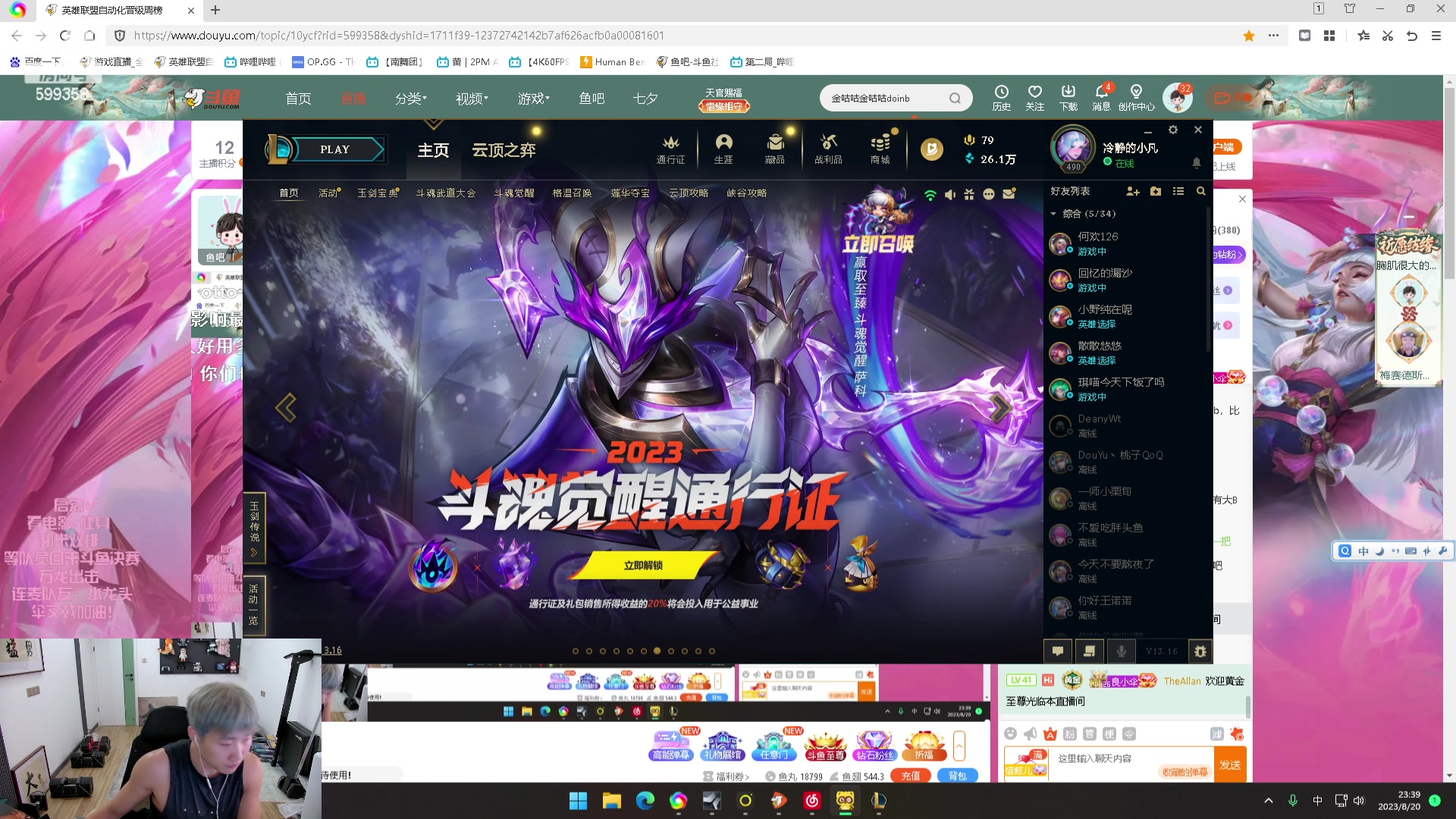Switch to 云顶之弈 tab in League client
The height and width of the screenshot is (819, 1456).
pyautogui.click(x=504, y=150)
